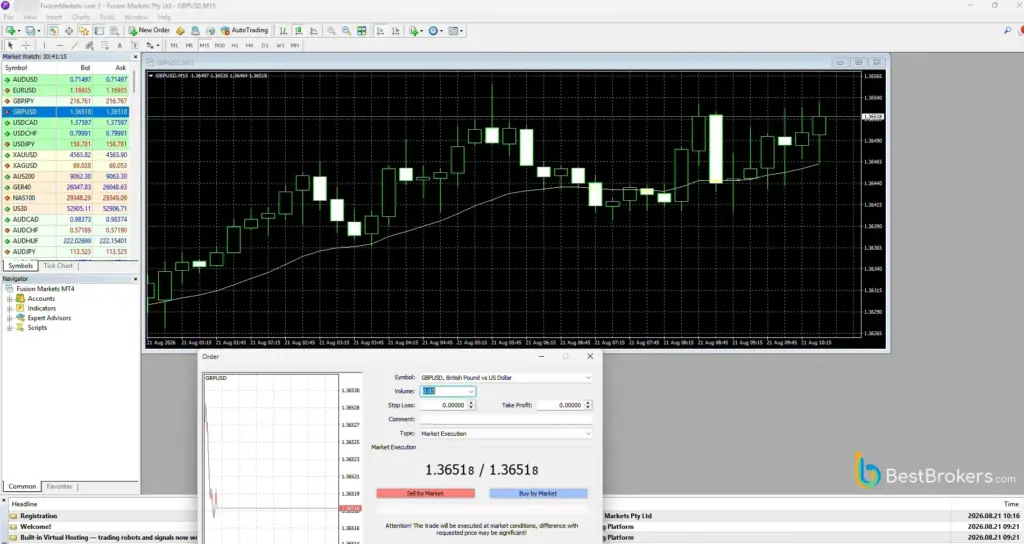Screen dimensions: 1024x544
Task: Click the Terminal panel toolbar icon
Action: pos(99,31)
